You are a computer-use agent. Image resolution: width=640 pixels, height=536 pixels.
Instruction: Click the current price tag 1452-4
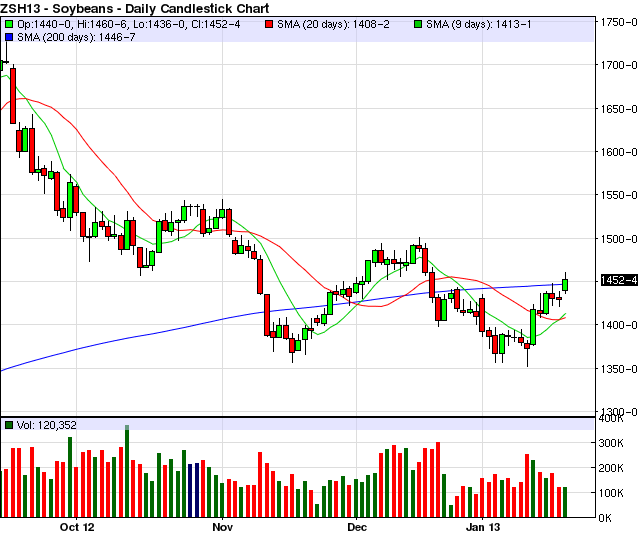pos(619,280)
